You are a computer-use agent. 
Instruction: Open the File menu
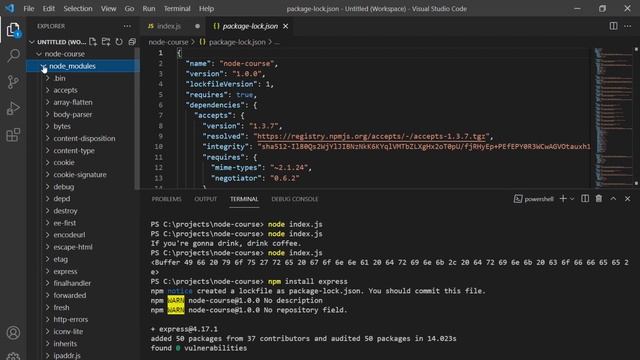coord(29,9)
